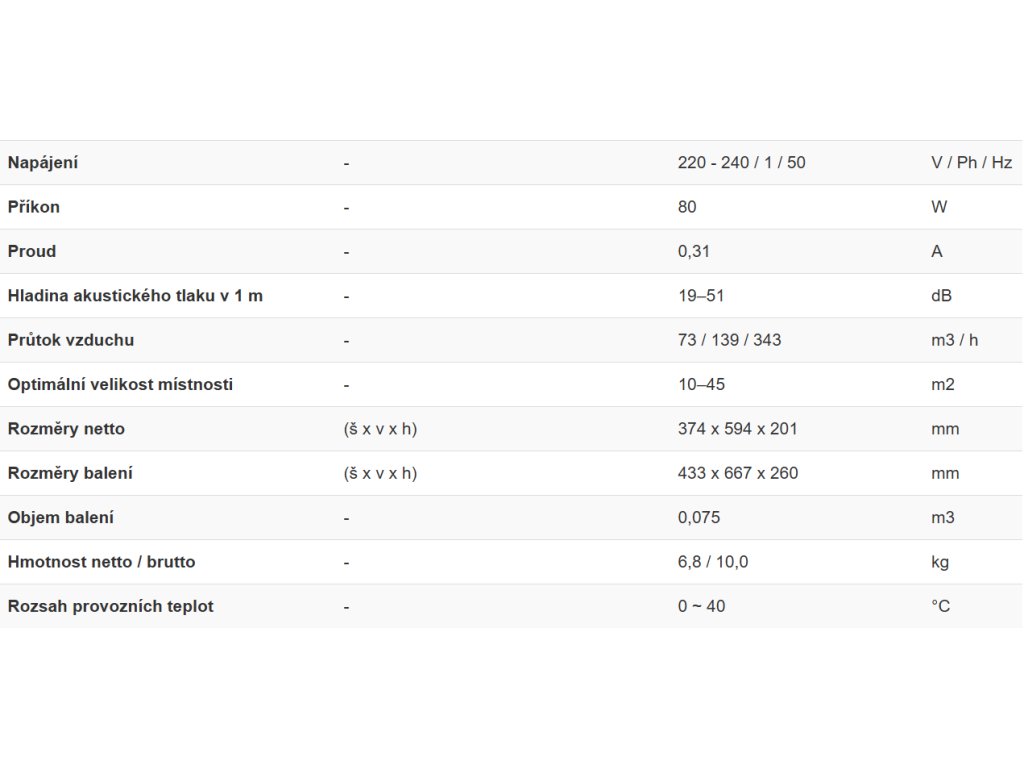Select the 0,31 current value

(x=694, y=251)
